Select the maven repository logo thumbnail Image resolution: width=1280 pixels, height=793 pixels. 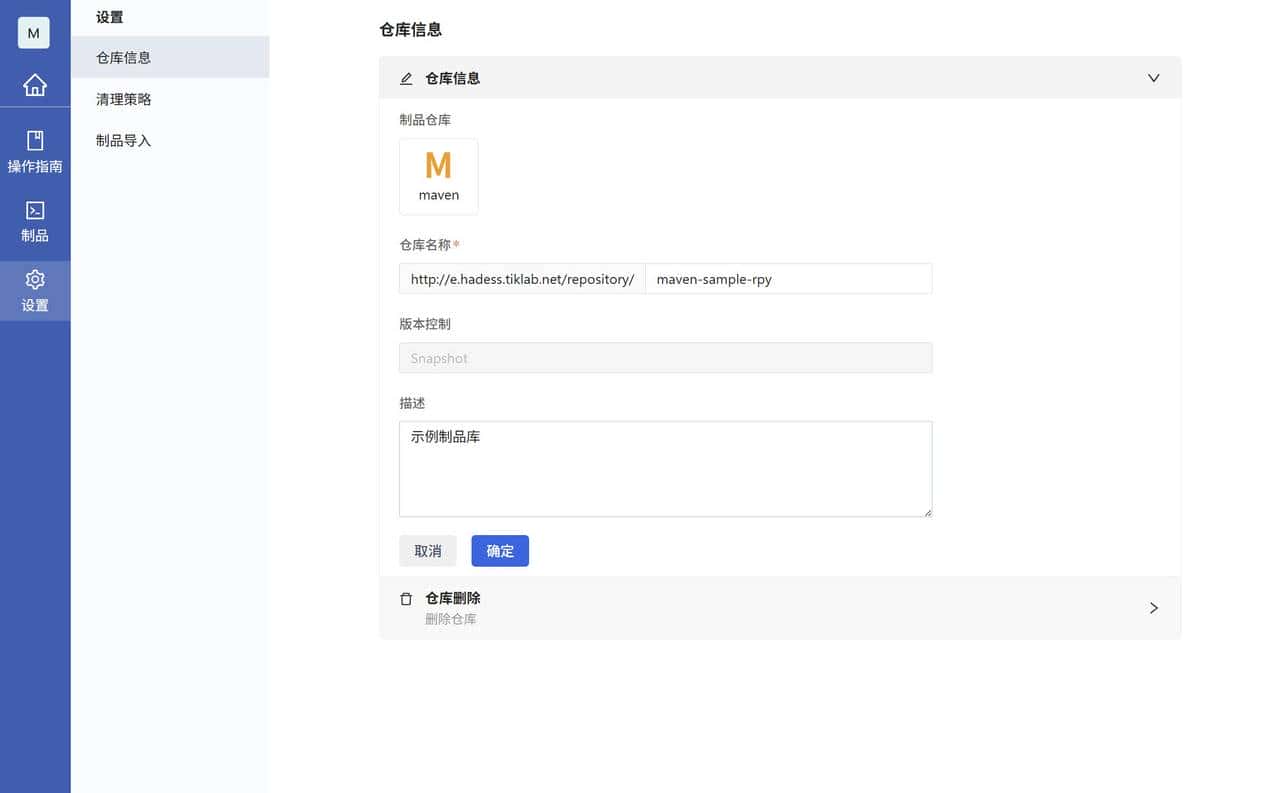pos(438,176)
